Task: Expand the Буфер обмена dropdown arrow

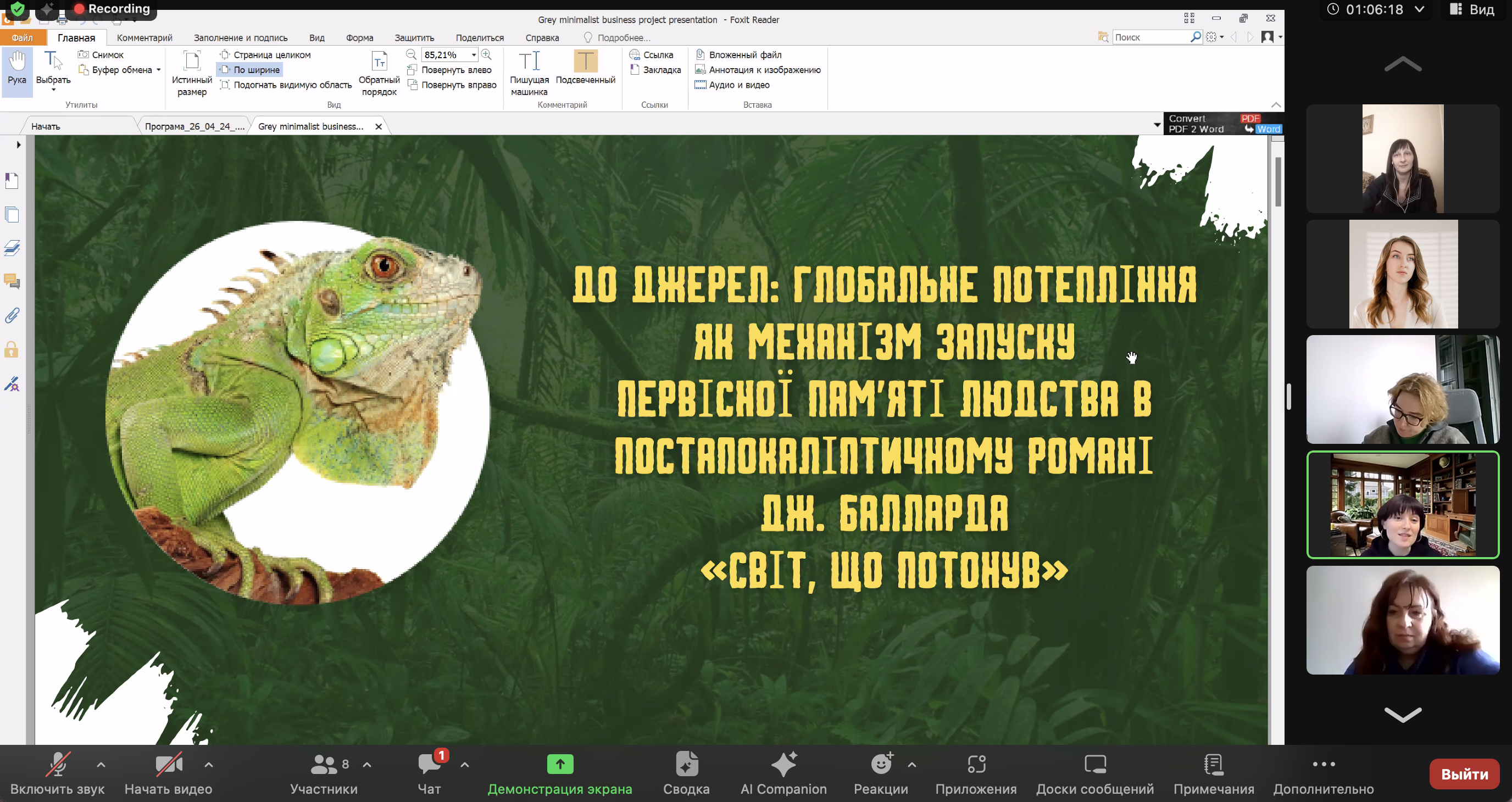Action: (158, 70)
